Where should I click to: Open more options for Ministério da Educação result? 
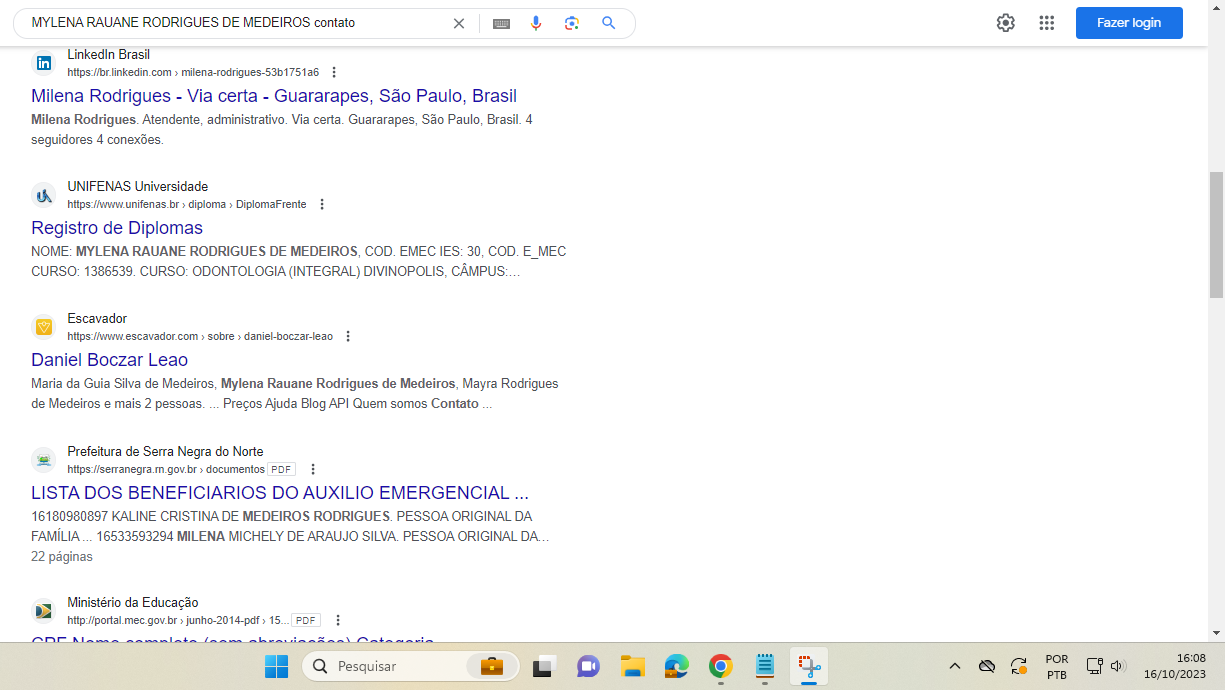(338, 620)
